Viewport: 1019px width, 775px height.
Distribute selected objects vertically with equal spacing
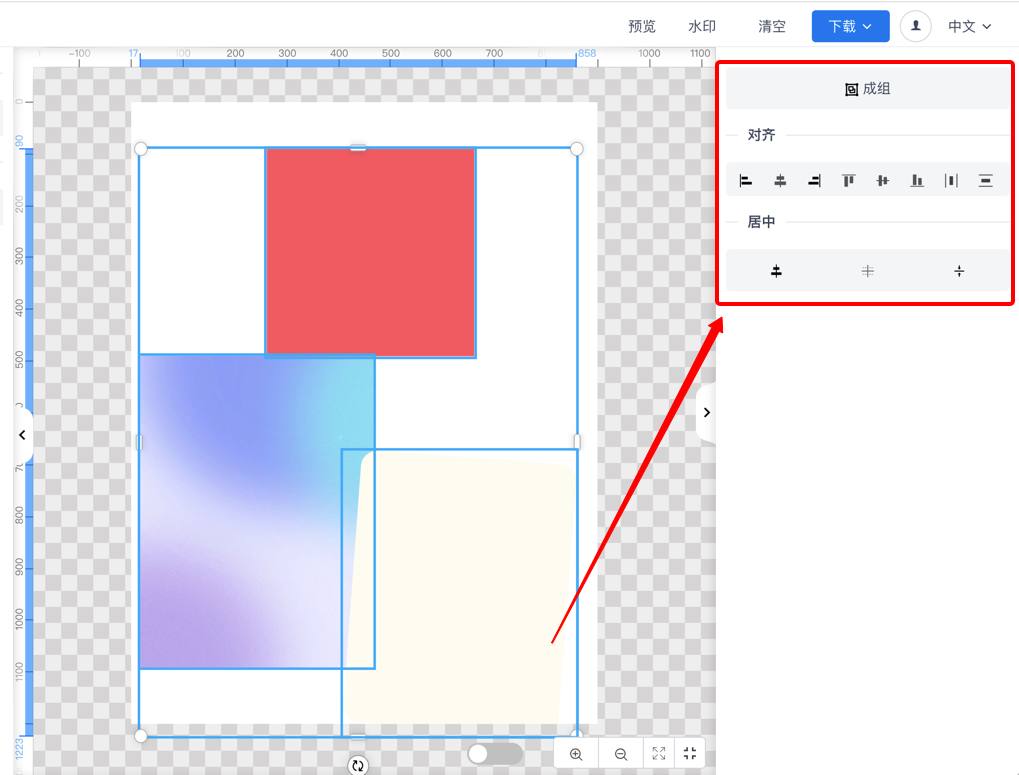click(x=986, y=181)
